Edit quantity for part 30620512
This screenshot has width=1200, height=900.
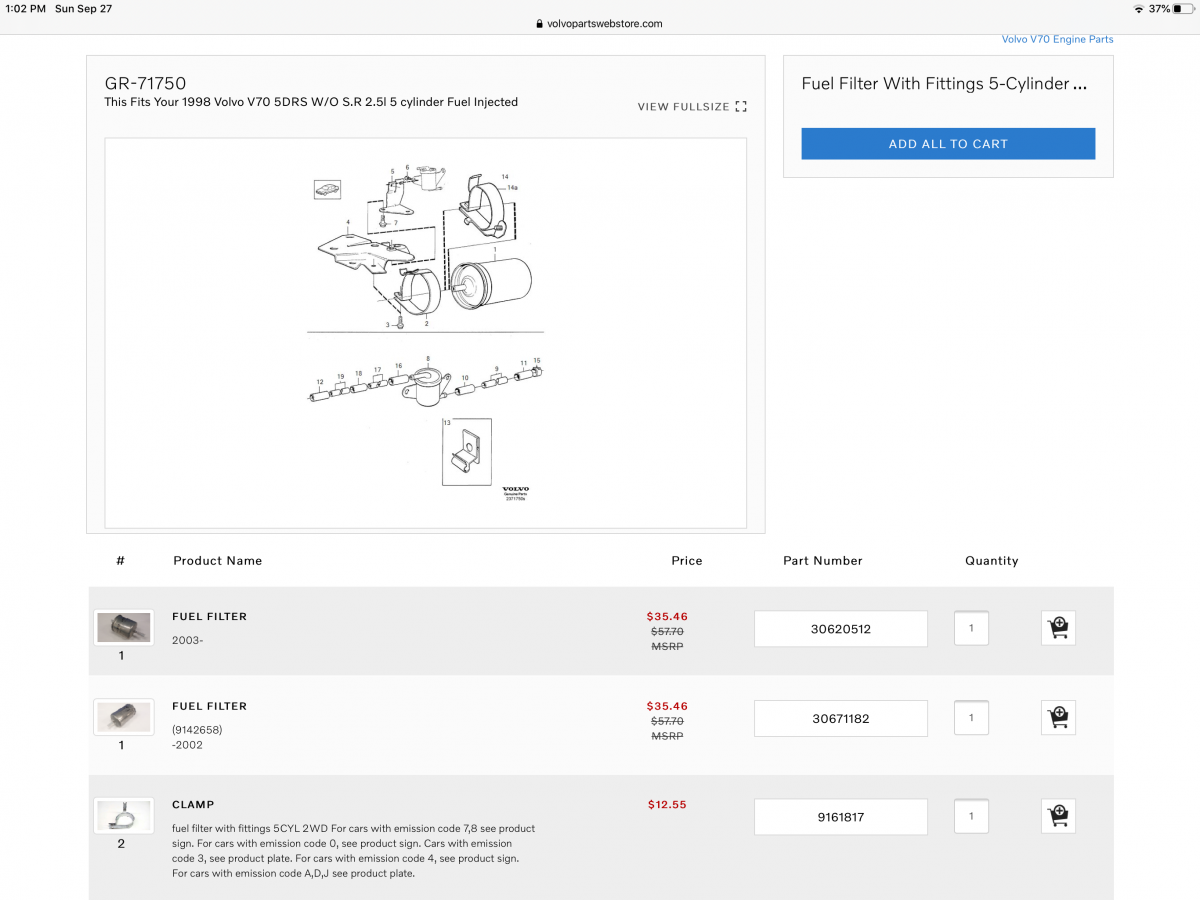971,629
